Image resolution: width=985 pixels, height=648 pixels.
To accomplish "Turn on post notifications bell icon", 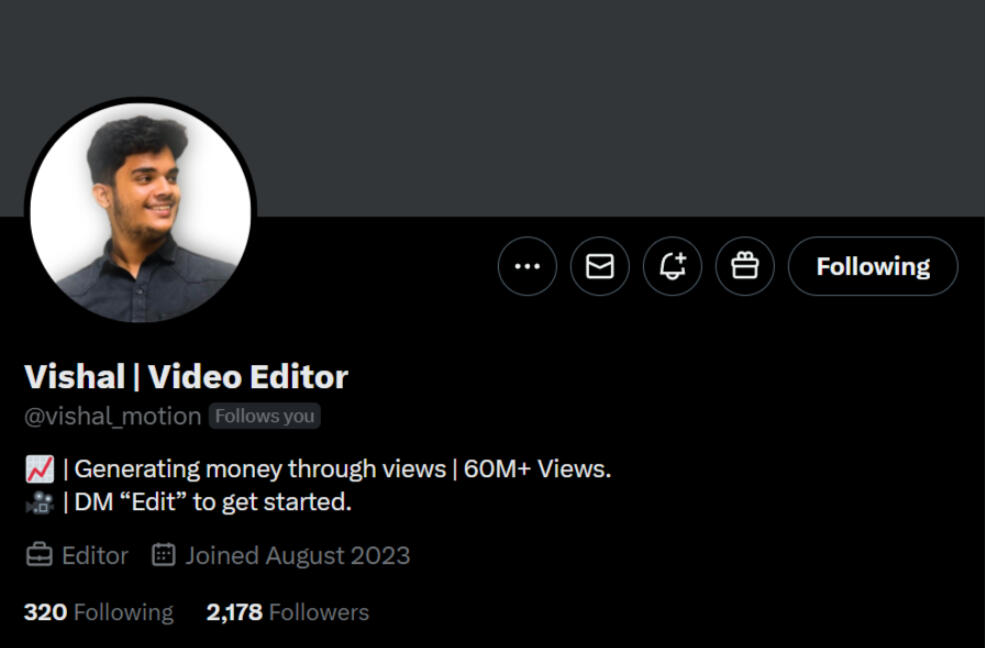I will click(x=672, y=266).
